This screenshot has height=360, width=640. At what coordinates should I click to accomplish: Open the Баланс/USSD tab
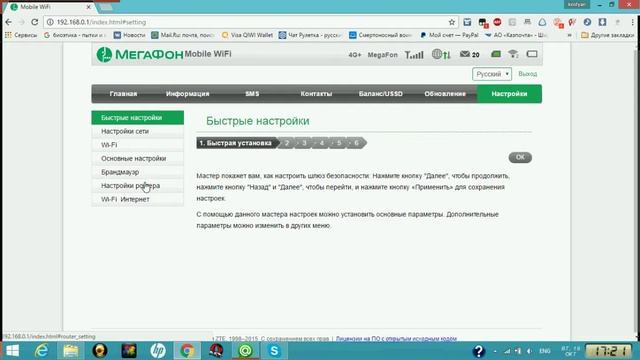[x=380, y=94]
